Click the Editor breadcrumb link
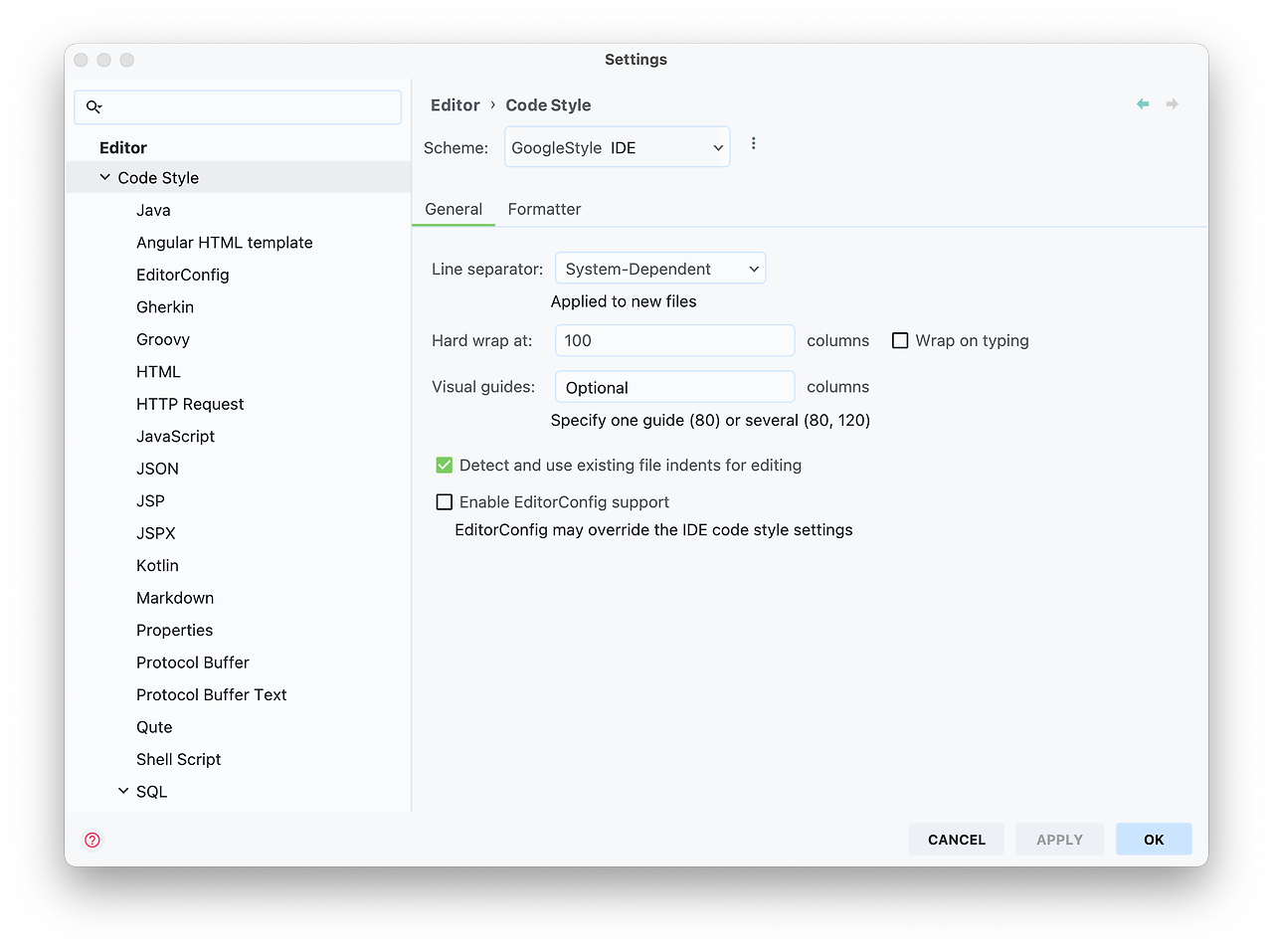This screenshot has width=1273, height=952. 455,104
